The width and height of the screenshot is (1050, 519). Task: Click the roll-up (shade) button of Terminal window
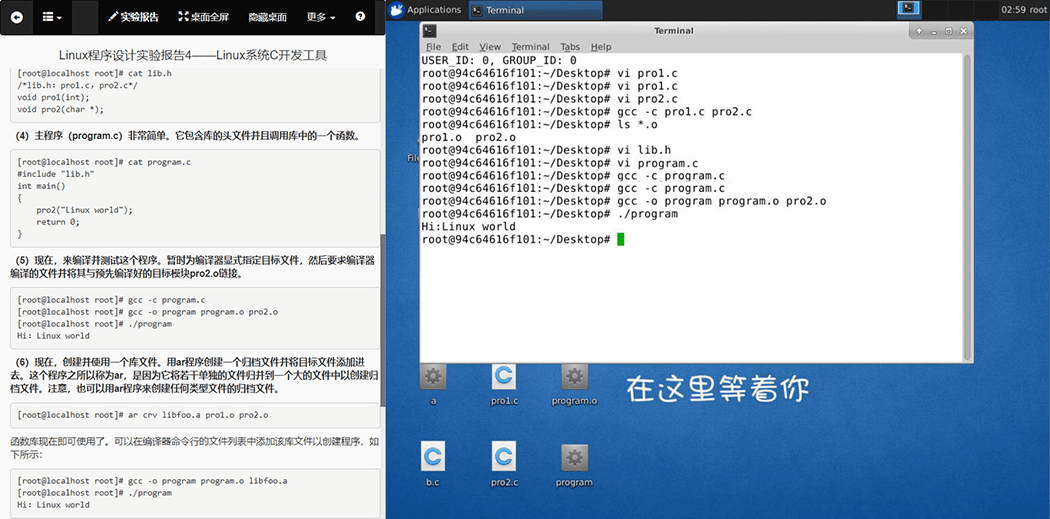pos(919,31)
